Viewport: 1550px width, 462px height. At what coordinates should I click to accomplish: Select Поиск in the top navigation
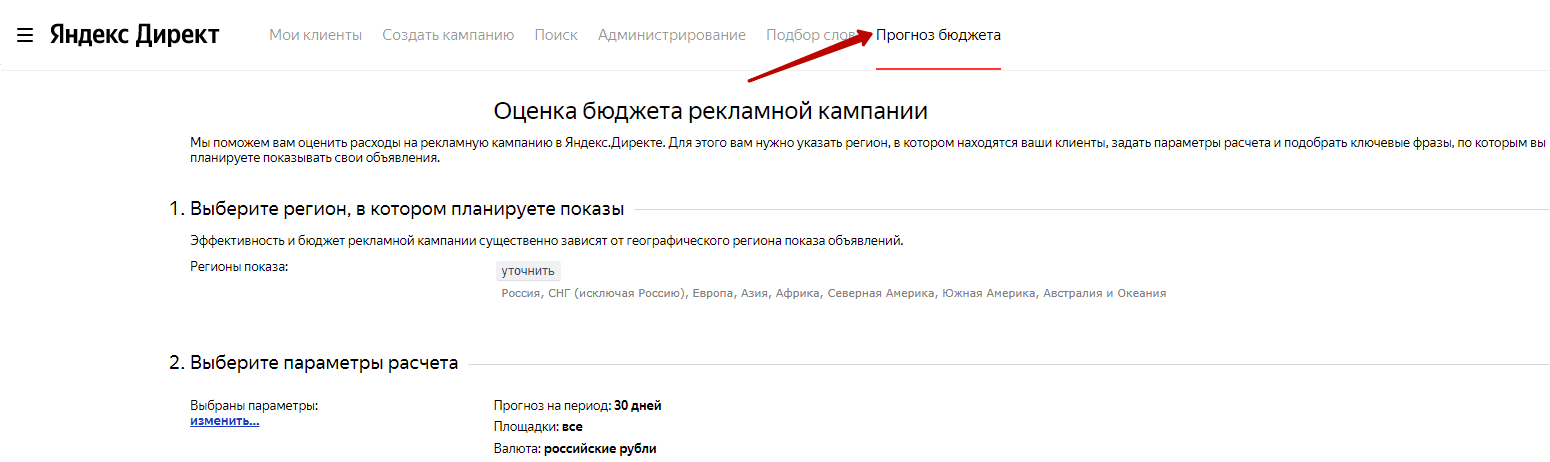[556, 35]
